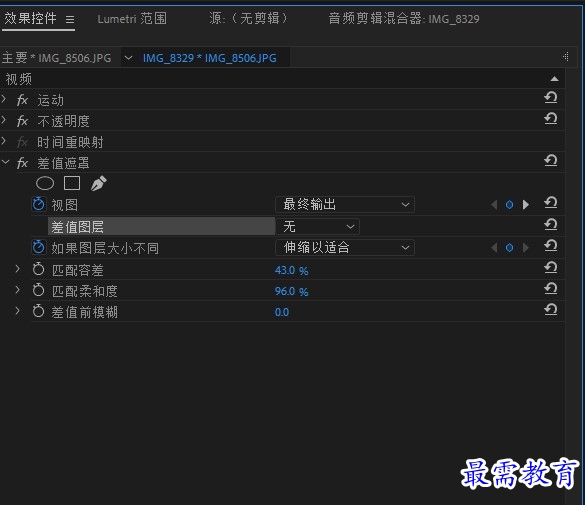The height and width of the screenshot is (505, 585).
Task: Select the 效果控件 tab
Action: tap(31, 18)
